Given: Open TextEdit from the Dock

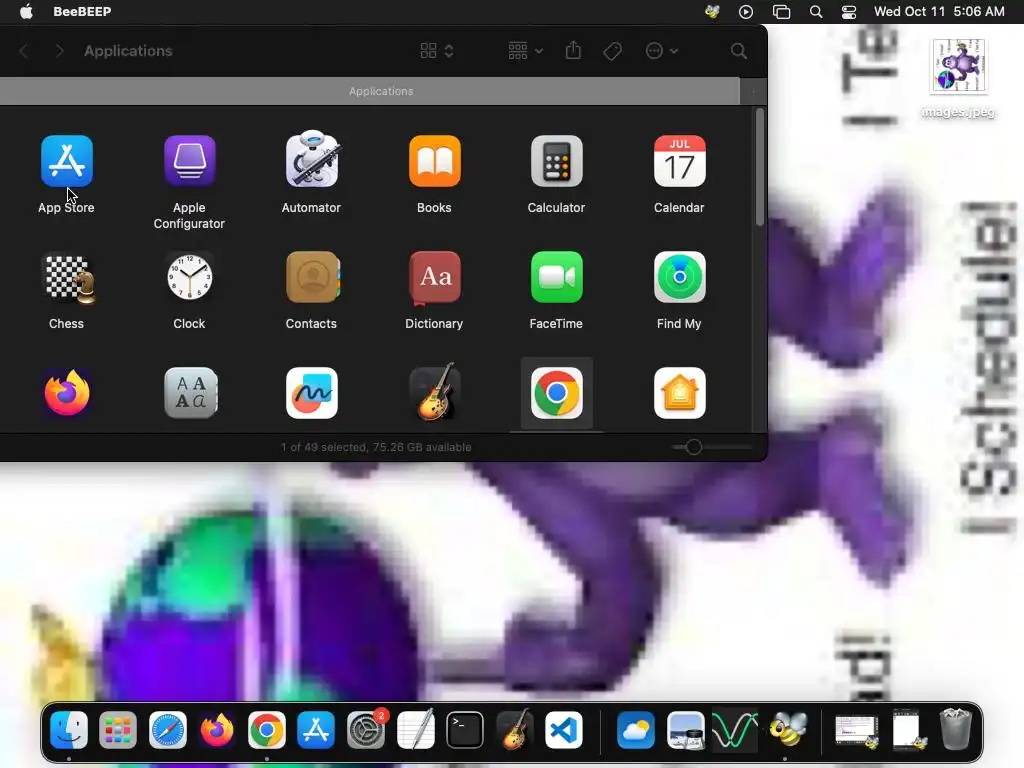Looking at the screenshot, I should pyautogui.click(x=415, y=729).
